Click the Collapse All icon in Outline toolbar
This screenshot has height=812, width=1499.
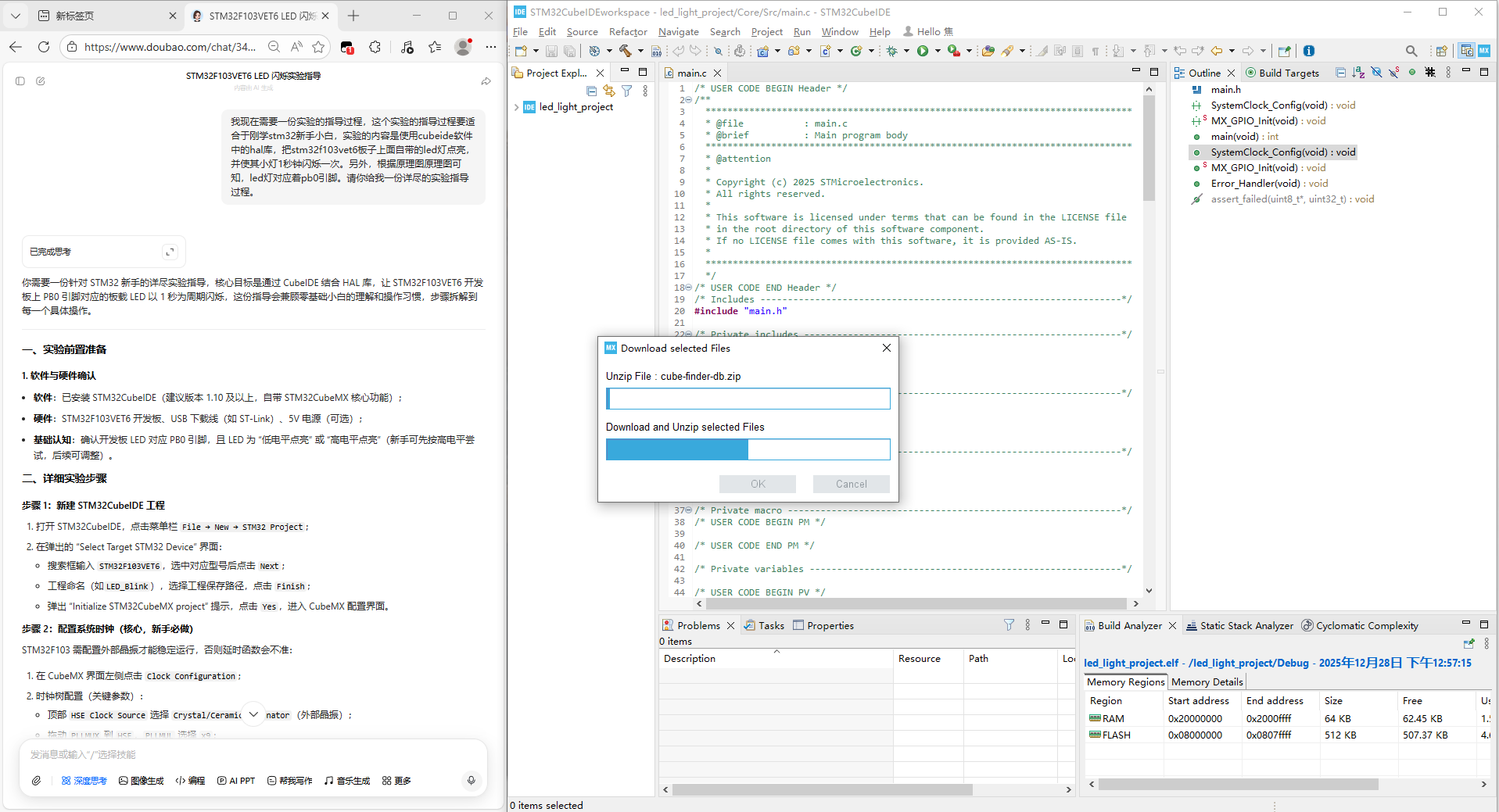point(1341,73)
